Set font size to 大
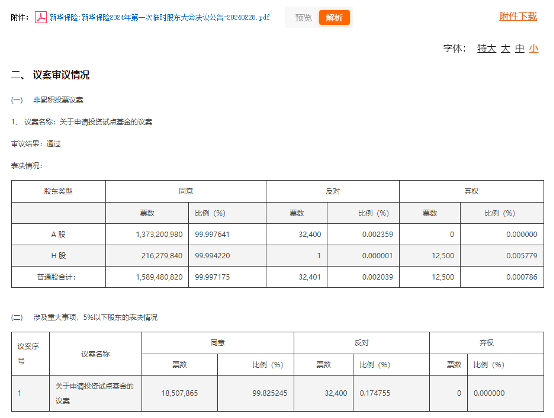554x418 pixels. [x=505, y=48]
